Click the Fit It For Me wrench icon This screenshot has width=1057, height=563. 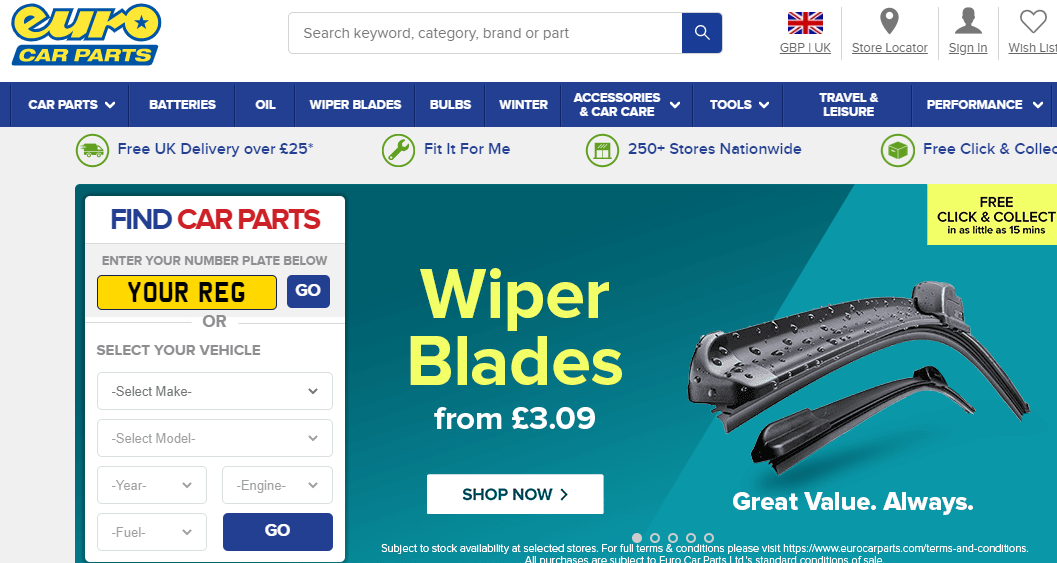[398, 150]
